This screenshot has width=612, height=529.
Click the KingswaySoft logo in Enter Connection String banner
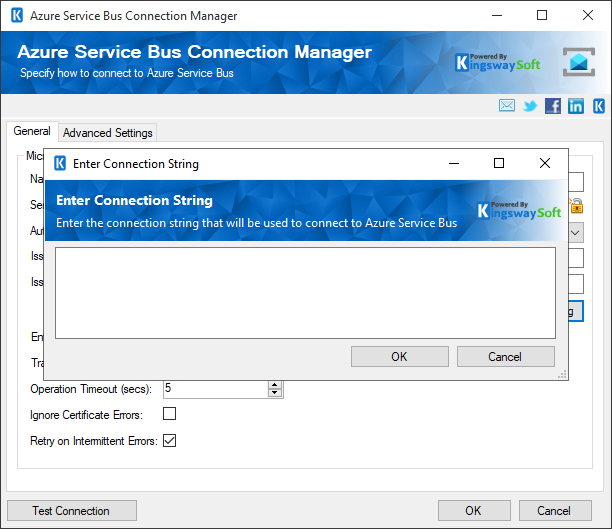click(x=519, y=210)
